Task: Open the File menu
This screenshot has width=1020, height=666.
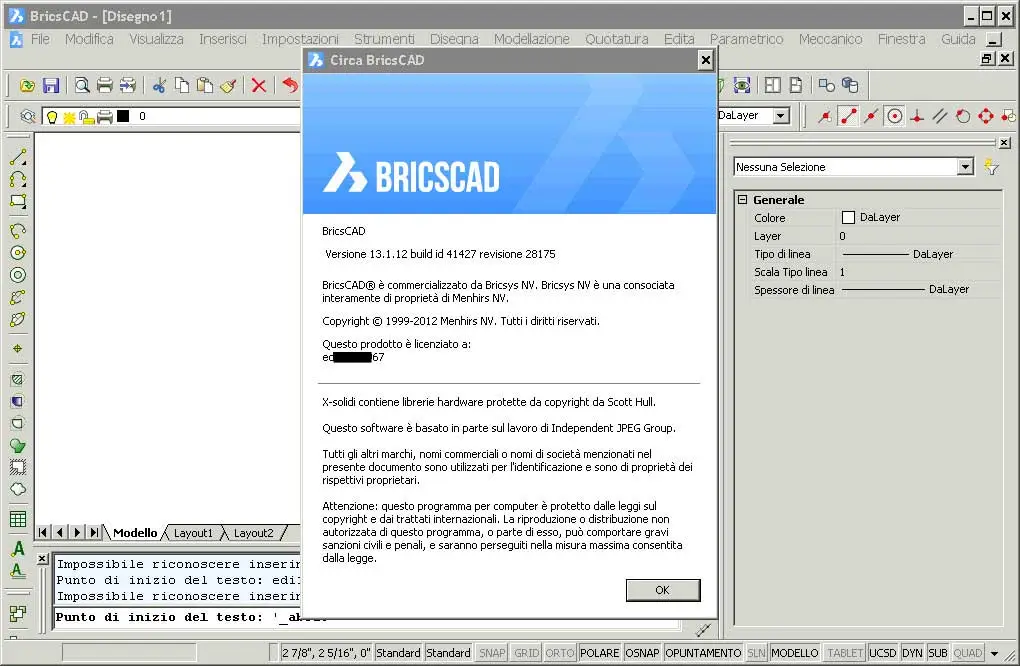Action: tap(40, 39)
